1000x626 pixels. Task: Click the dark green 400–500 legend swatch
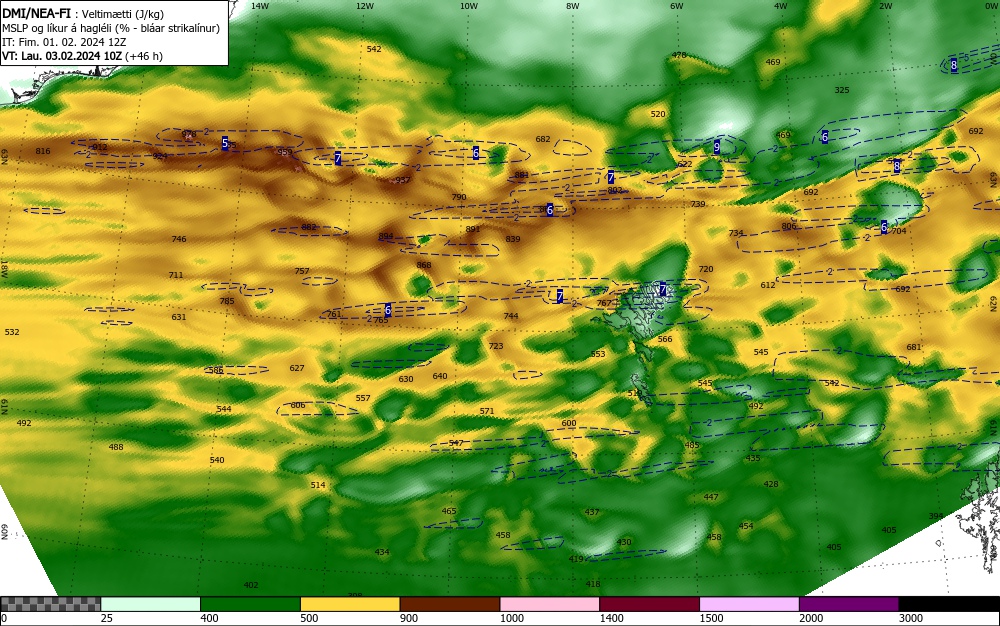click(250, 604)
